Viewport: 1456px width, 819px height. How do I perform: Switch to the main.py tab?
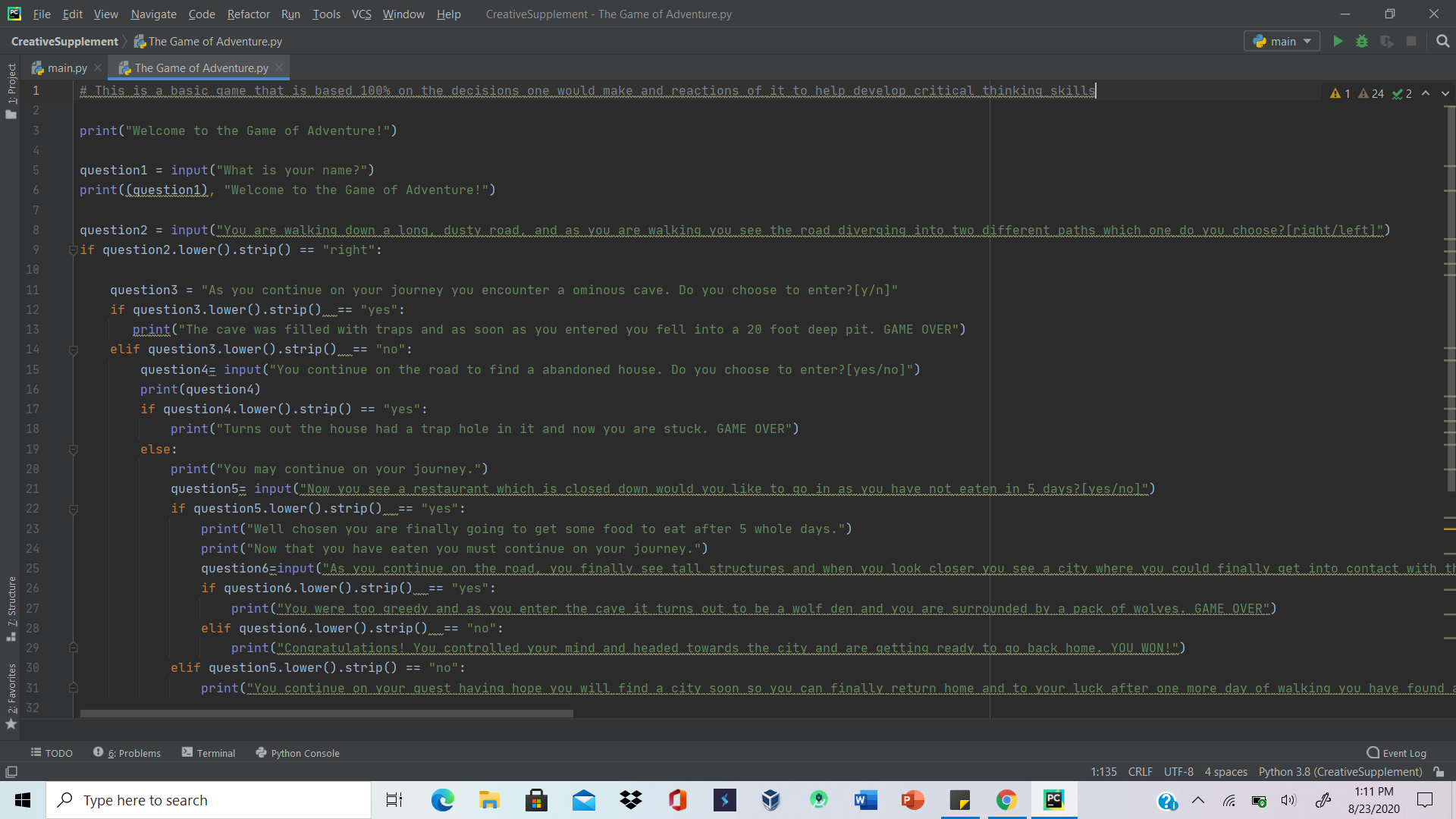[x=67, y=68]
